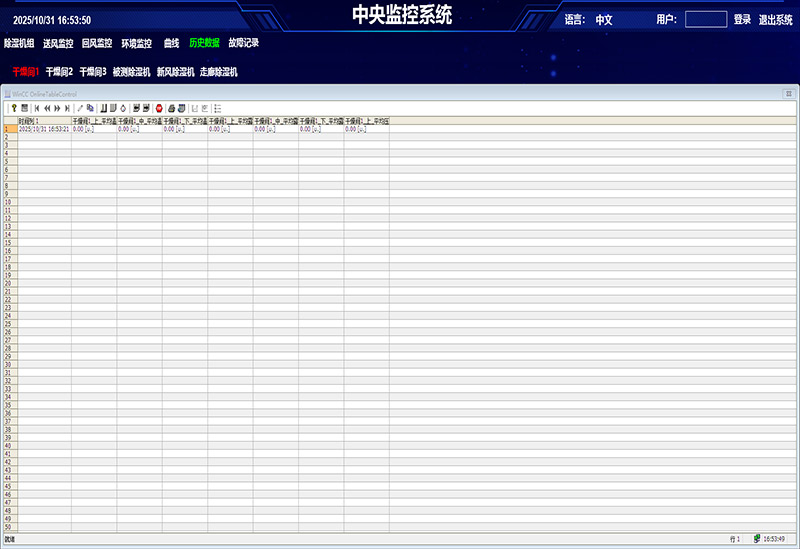Viewport: 800px width, 549px height.
Task: Go to the previous data record
Action: 47,107
